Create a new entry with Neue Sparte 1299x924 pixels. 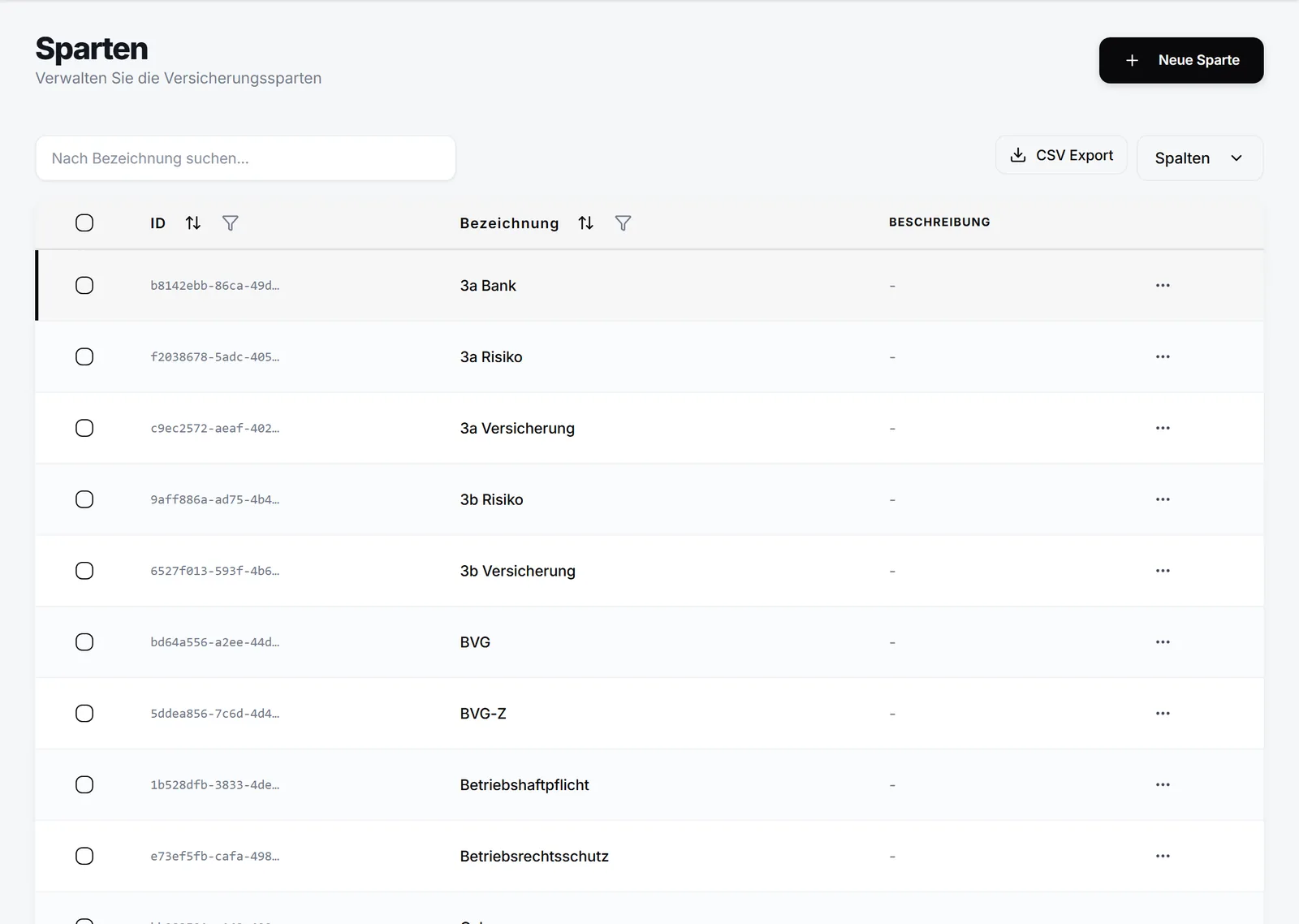pos(1181,60)
